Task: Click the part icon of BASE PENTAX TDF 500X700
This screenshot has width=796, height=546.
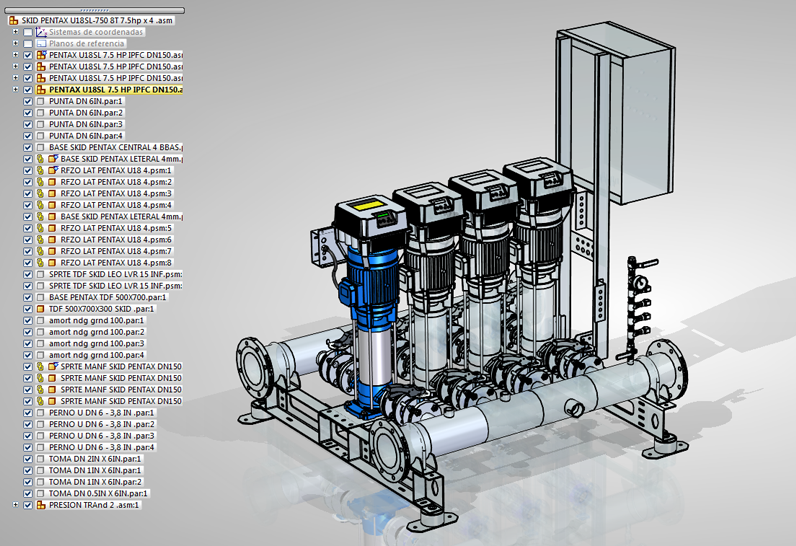Action: [41, 297]
